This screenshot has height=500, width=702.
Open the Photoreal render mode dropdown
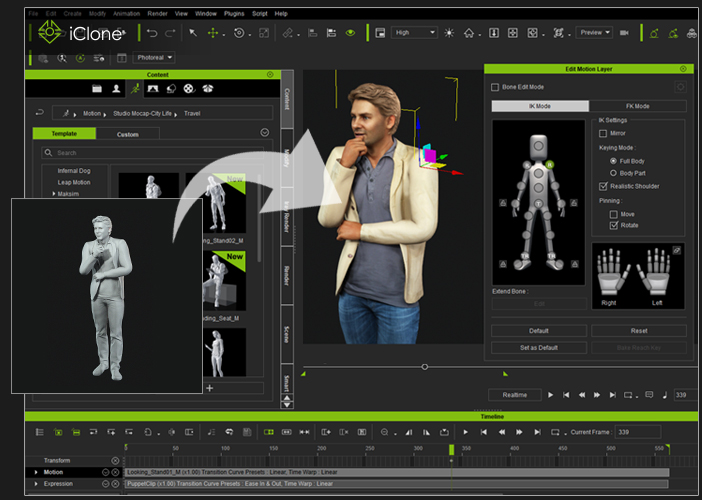(x=154, y=58)
